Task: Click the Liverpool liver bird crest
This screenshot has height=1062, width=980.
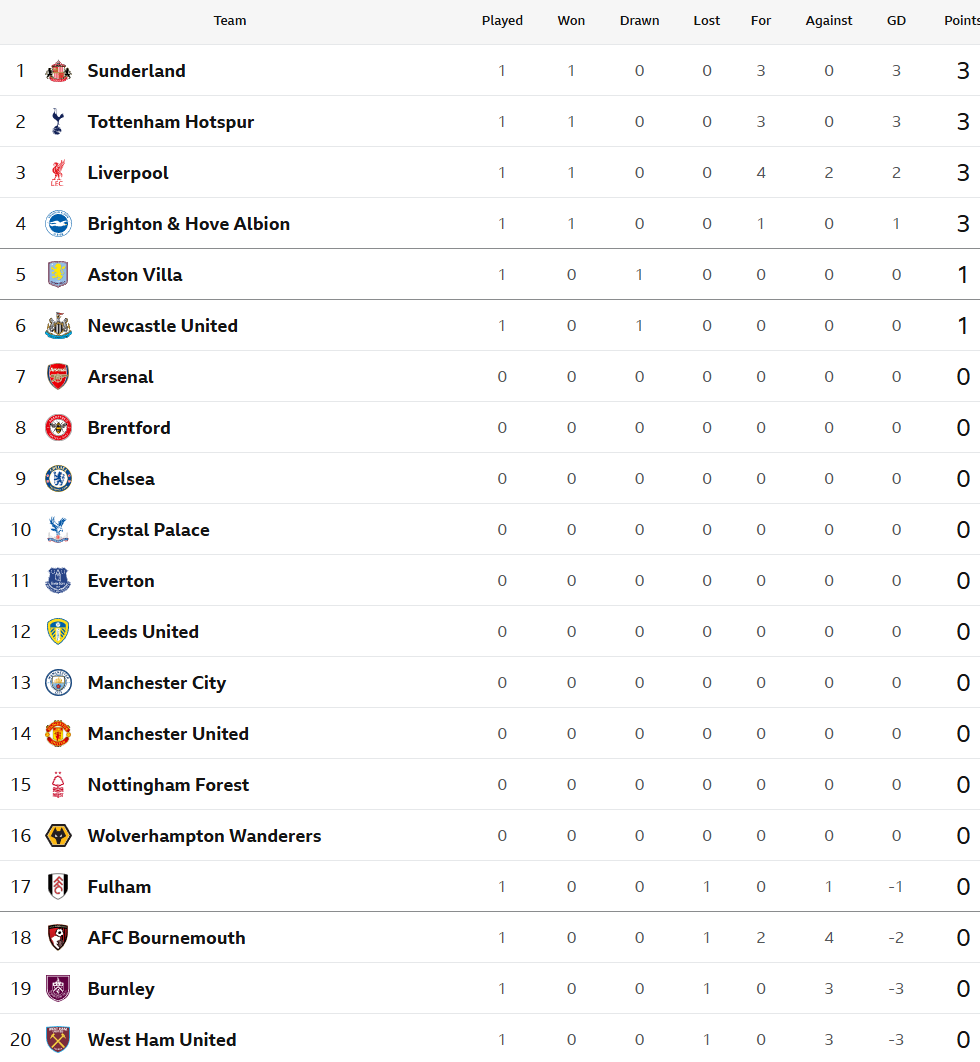Action: 58,173
